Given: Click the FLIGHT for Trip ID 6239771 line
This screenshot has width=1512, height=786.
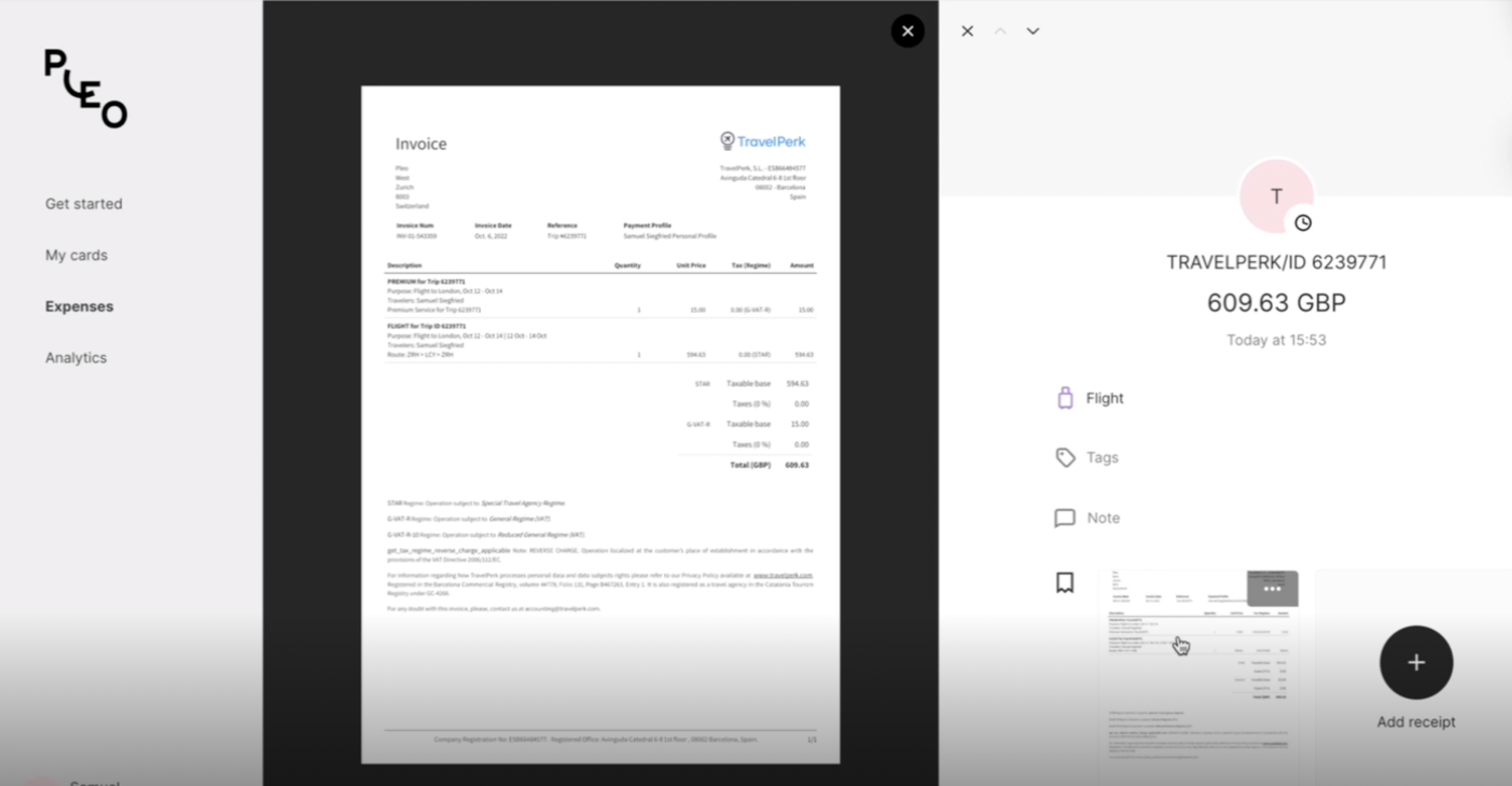Looking at the screenshot, I should point(427,326).
